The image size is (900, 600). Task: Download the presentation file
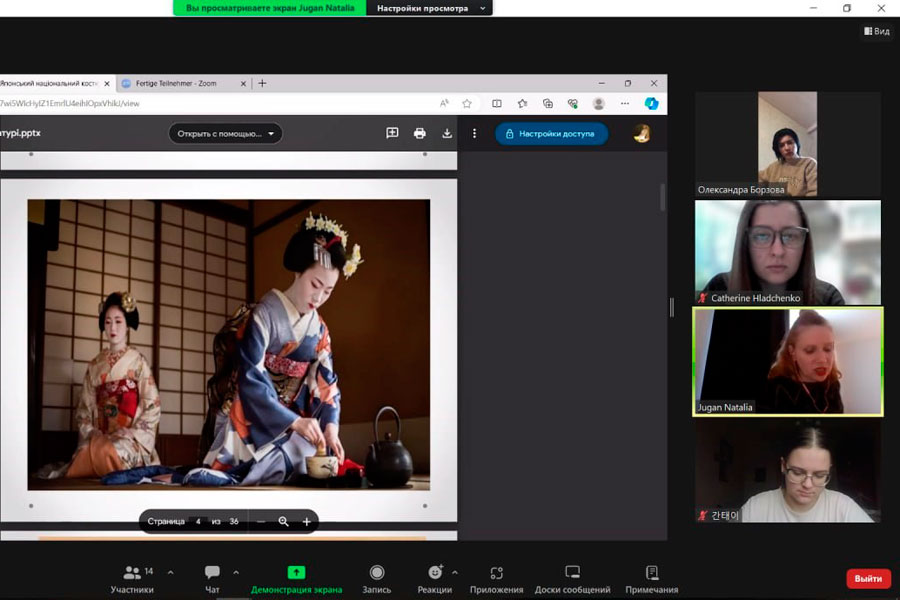[x=447, y=133]
